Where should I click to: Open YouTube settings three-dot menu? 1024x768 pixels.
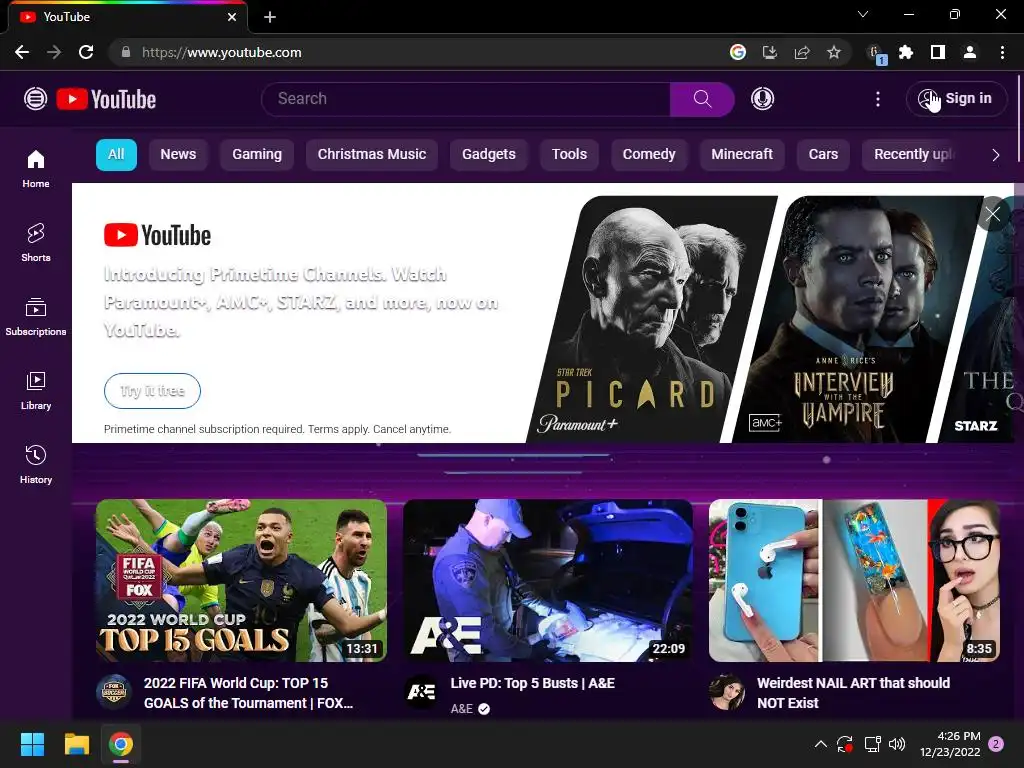click(878, 99)
